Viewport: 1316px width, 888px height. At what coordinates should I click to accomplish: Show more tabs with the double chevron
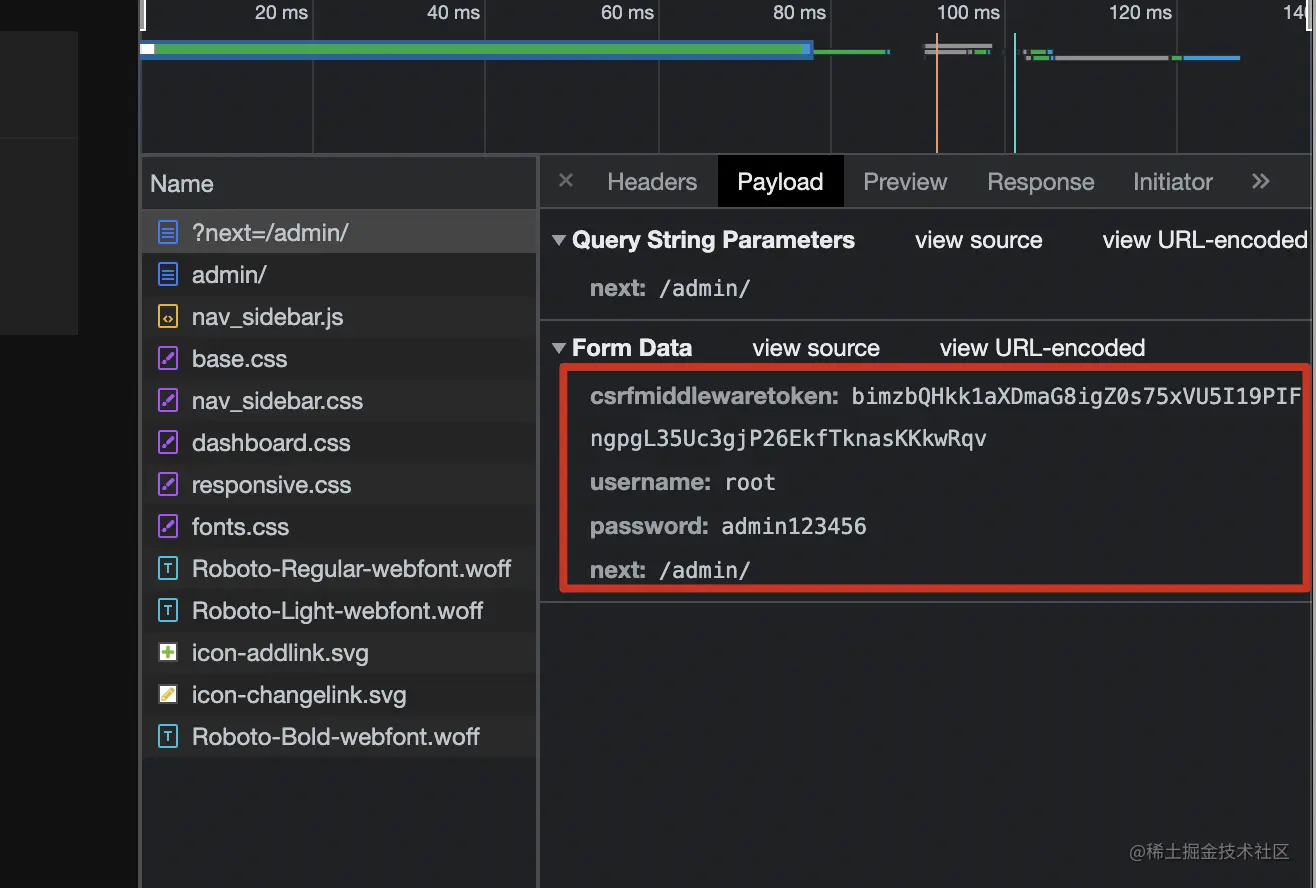click(1260, 181)
